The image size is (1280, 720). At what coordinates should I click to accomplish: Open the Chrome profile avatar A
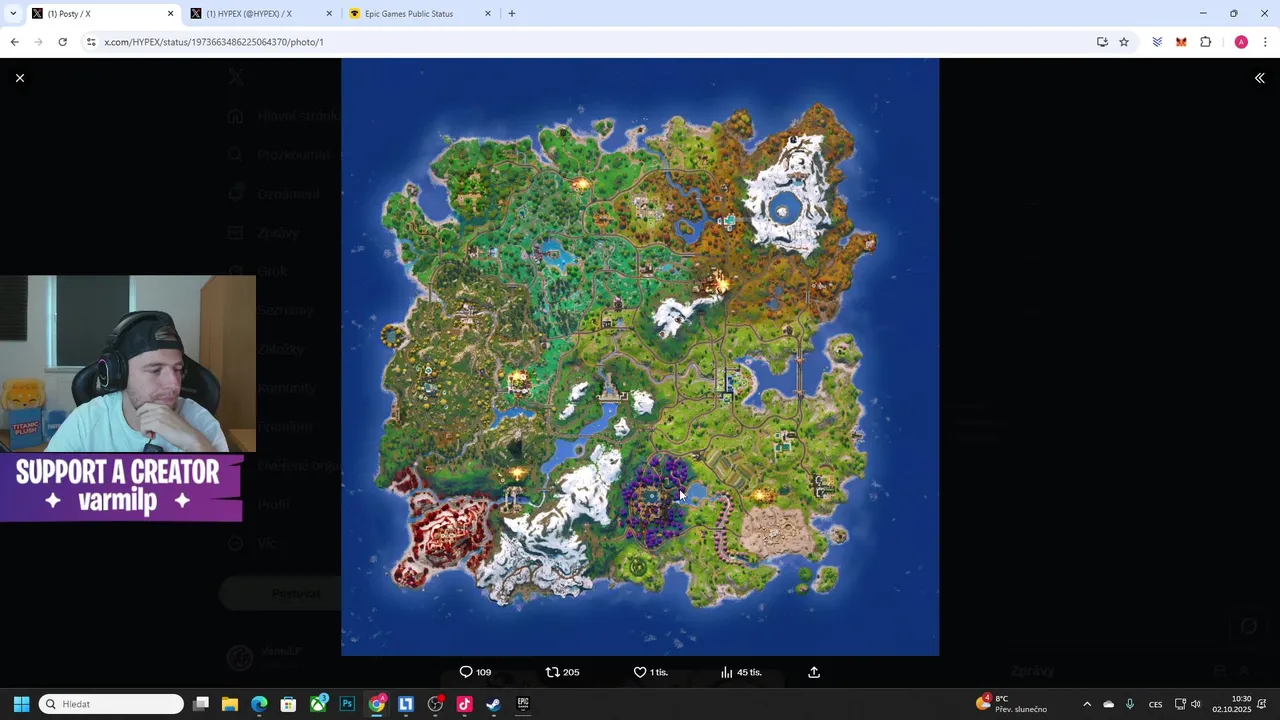pos(1241,42)
